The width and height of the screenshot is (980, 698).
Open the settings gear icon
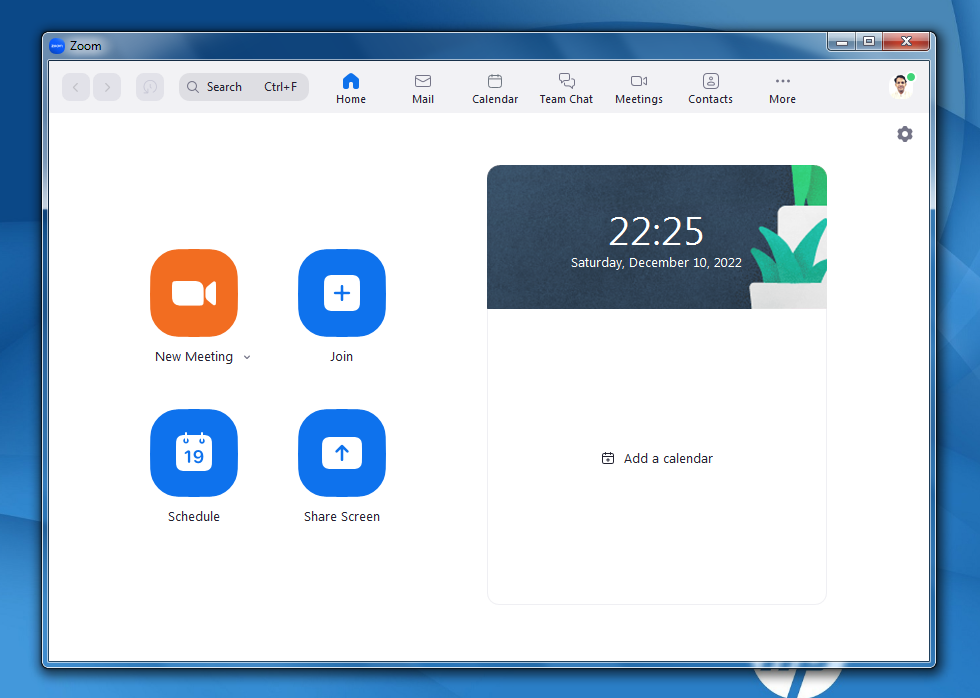[x=905, y=134]
